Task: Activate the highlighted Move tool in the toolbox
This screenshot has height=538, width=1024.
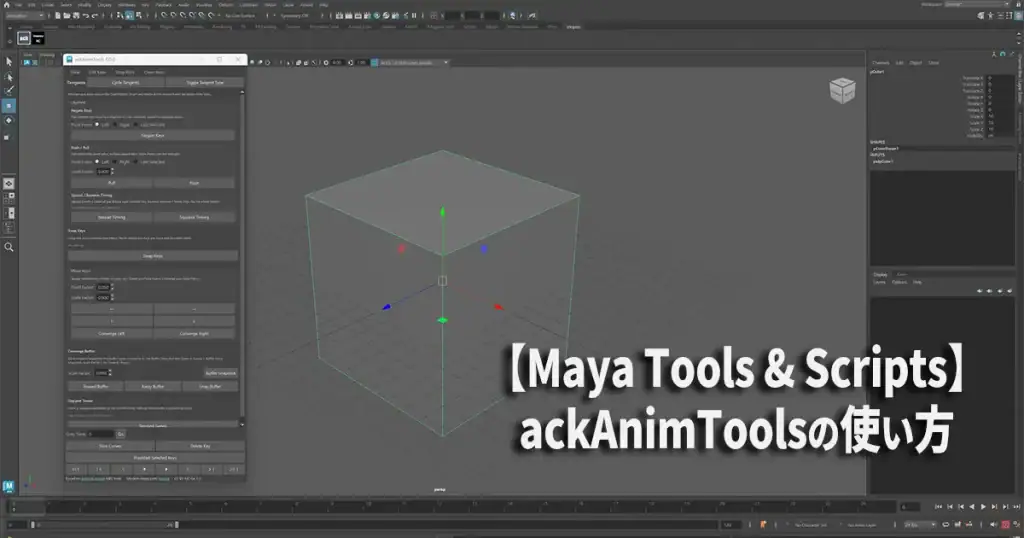Action: [8, 106]
